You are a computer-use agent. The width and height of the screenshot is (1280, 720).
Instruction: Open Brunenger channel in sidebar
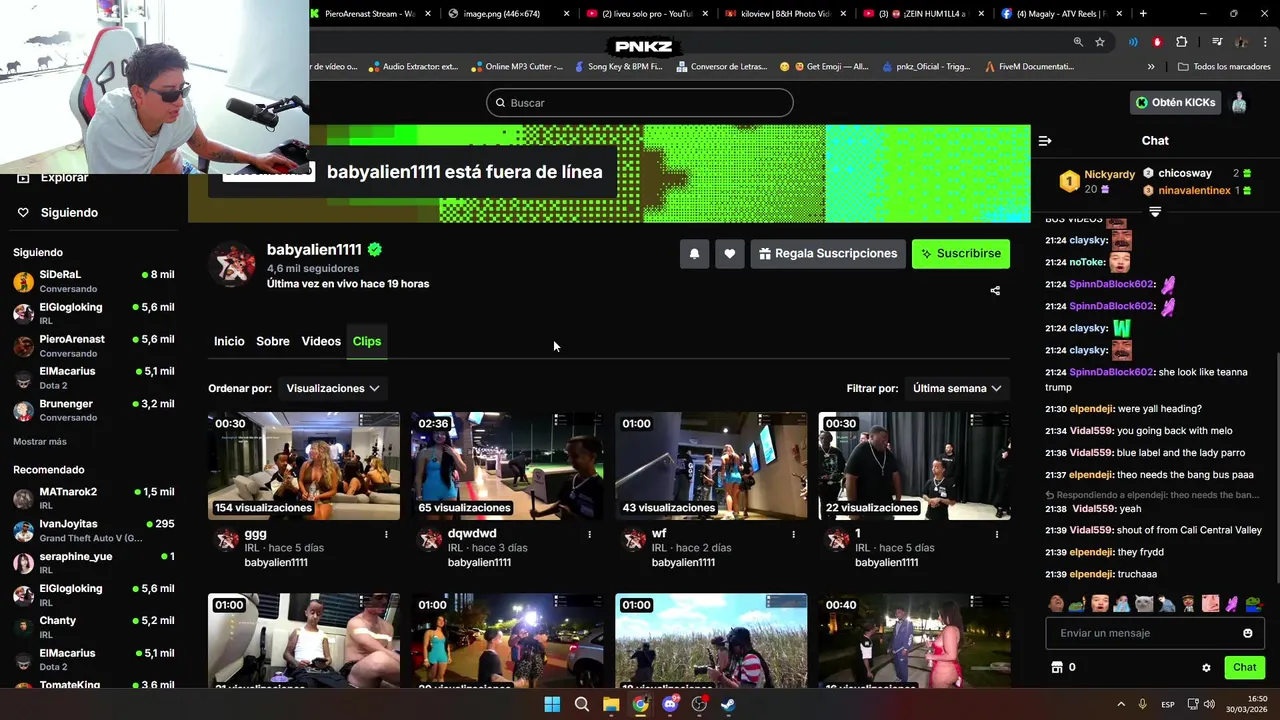94,410
